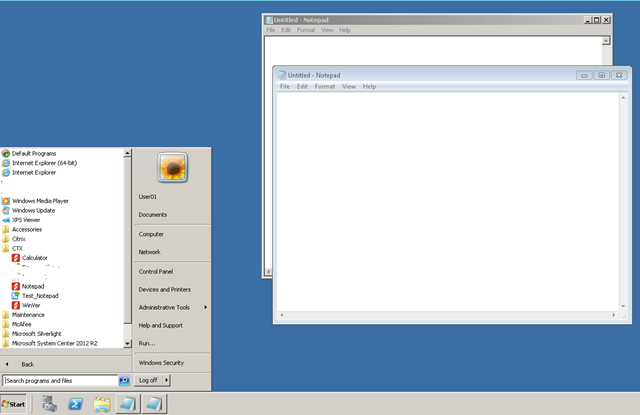The width and height of the screenshot is (640, 415).
Task: Open the arrow menu beside Log off
Action: point(166,380)
